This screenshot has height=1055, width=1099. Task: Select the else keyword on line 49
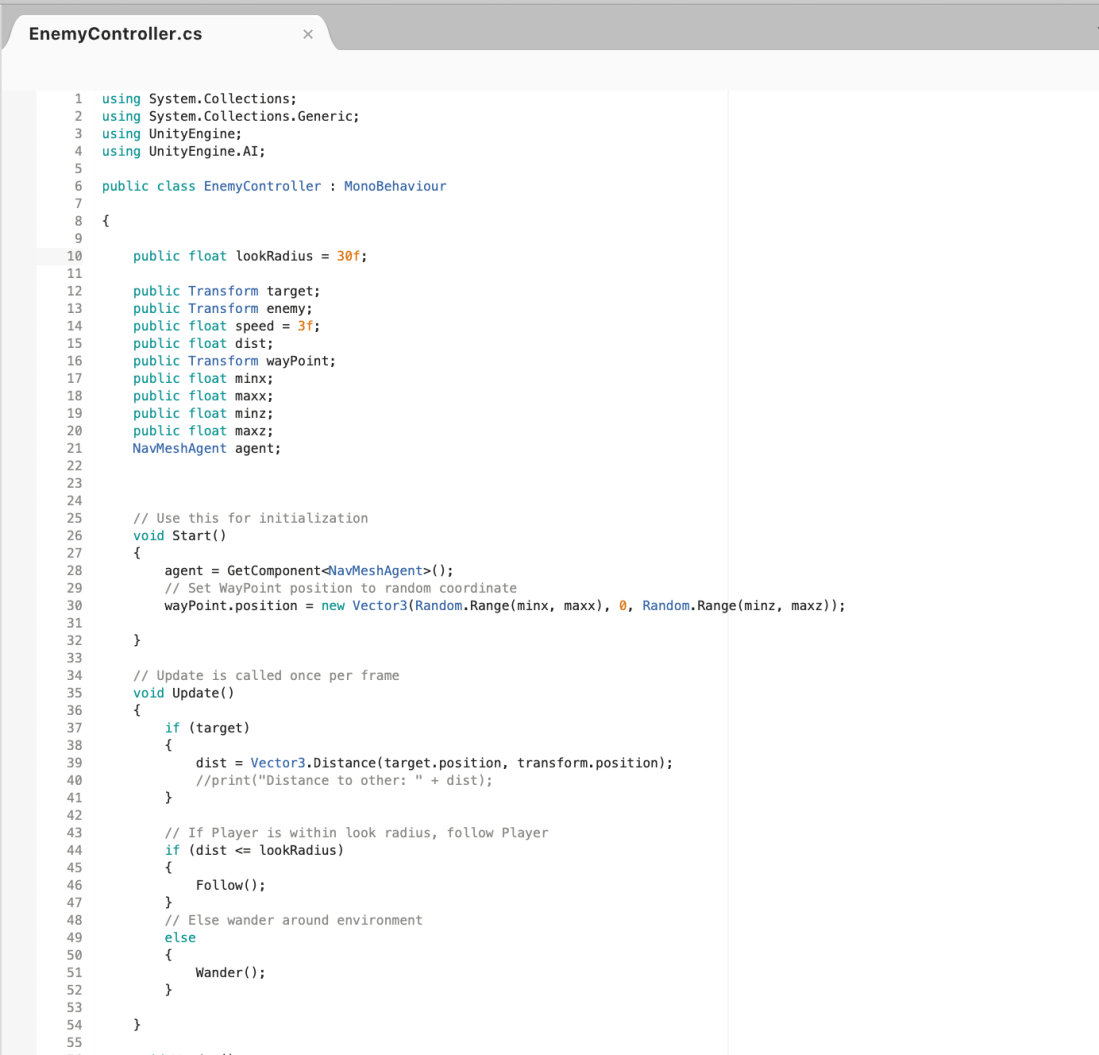[180, 937]
